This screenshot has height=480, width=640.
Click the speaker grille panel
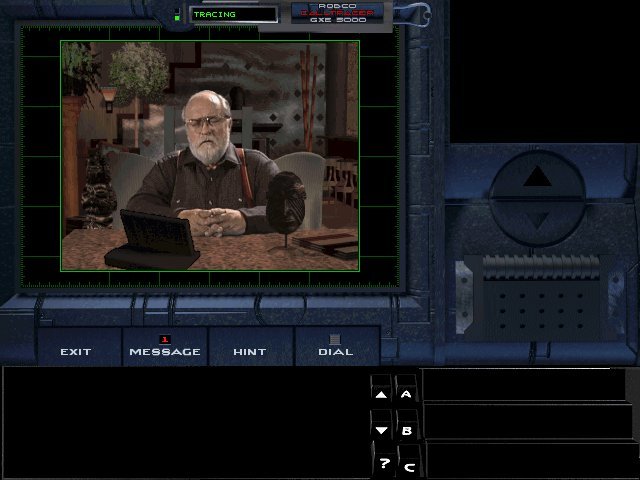click(x=541, y=309)
